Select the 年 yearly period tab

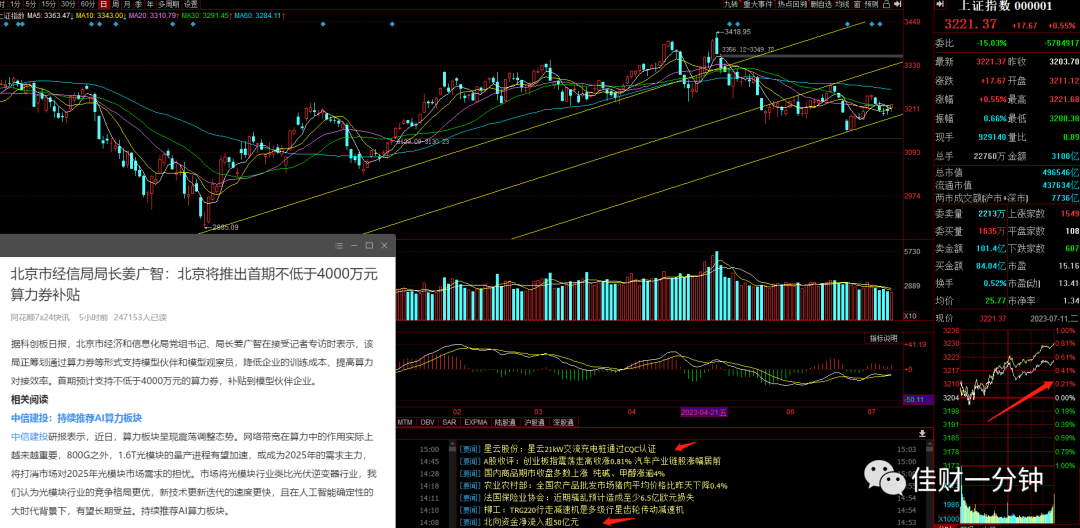pyautogui.click(x=150, y=4)
